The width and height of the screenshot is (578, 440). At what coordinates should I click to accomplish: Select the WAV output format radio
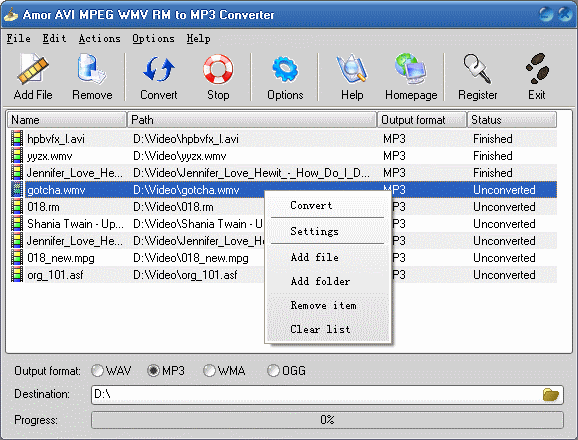click(x=97, y=370)
